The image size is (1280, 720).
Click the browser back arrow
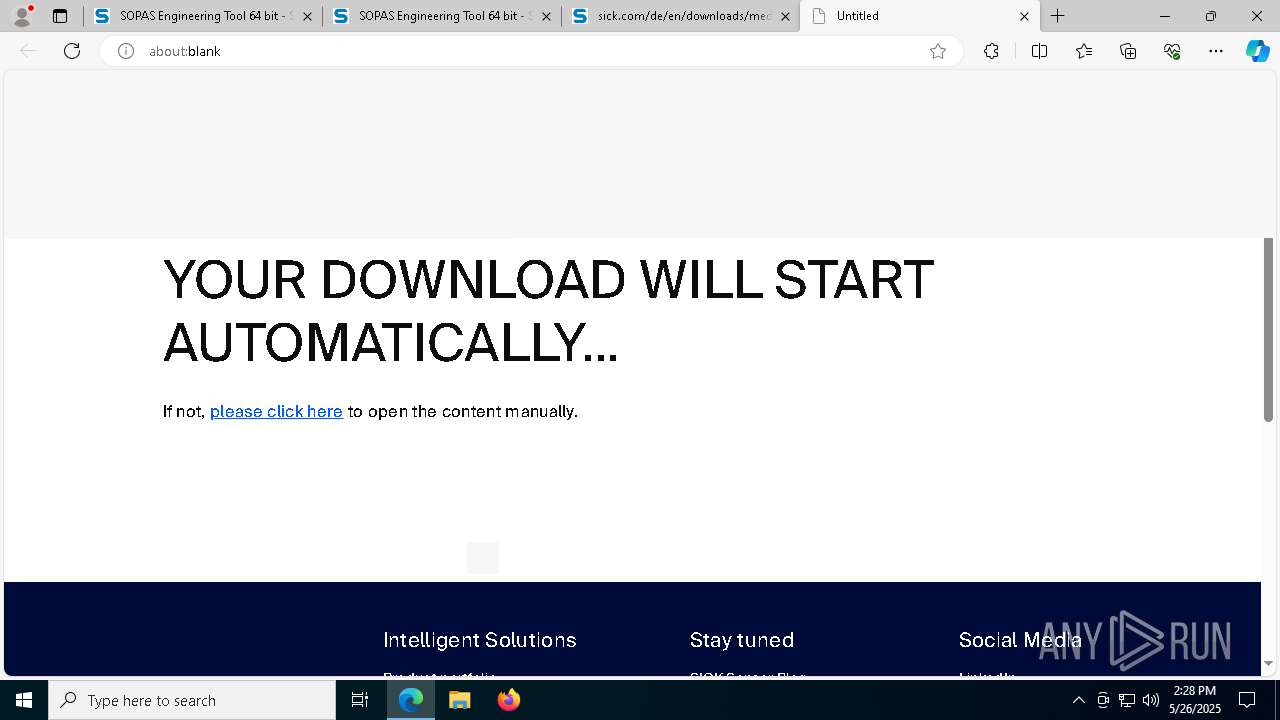click(28, 51)
